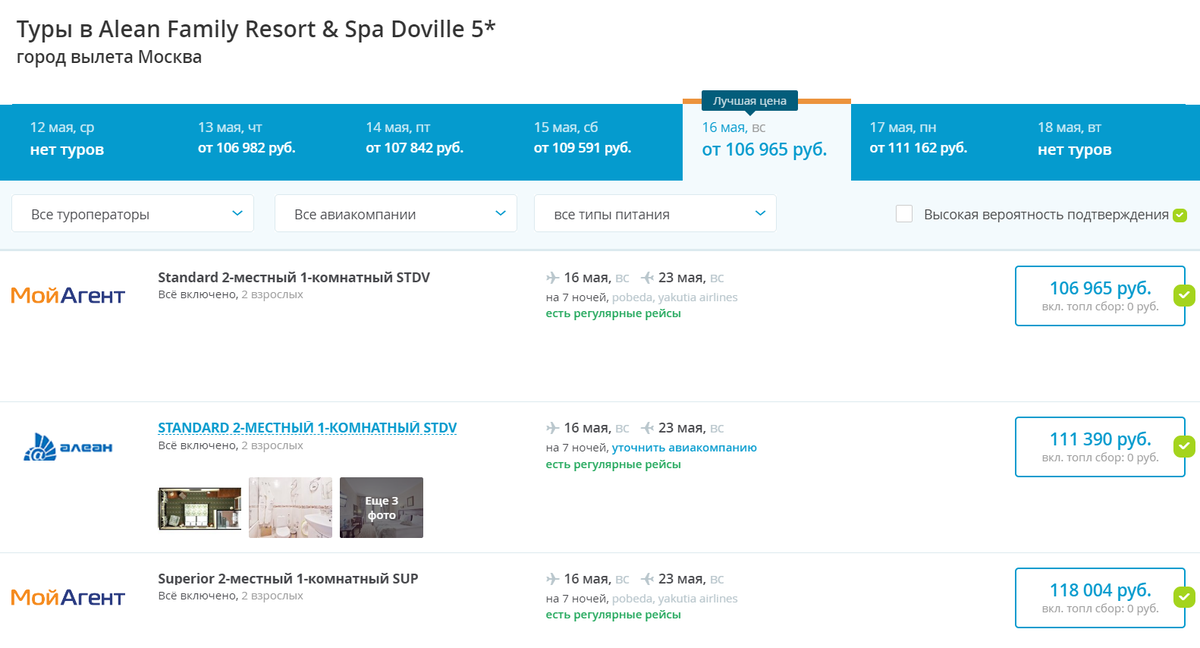Screen dimensions: 1200x648
Task: Open the Все авиакомпании dropdown
Action: [x=396, y=214]
